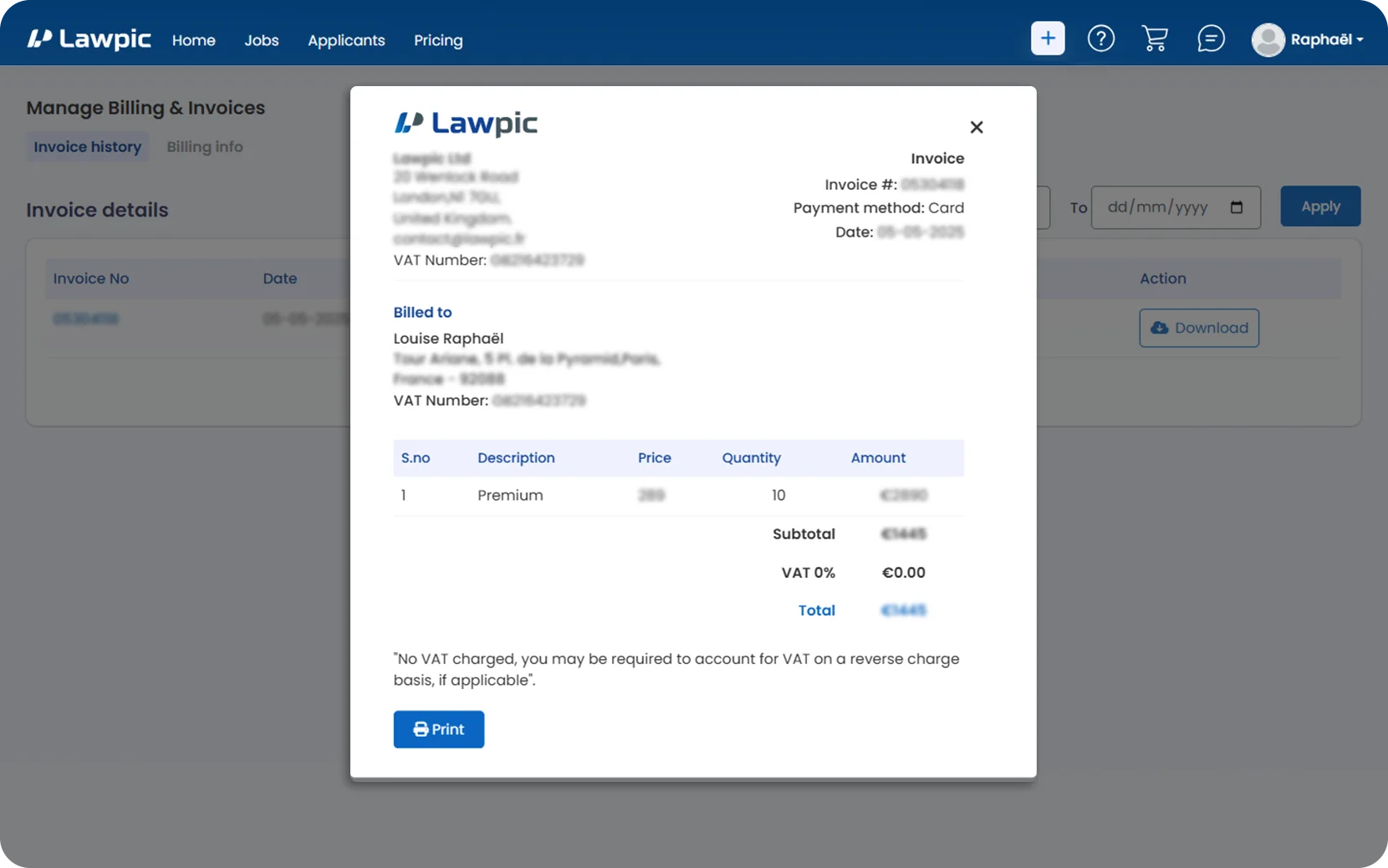This screenshot has height=868, width=1388.
Task: Click the name Louise Raphaël
Action: pos(448,339)
